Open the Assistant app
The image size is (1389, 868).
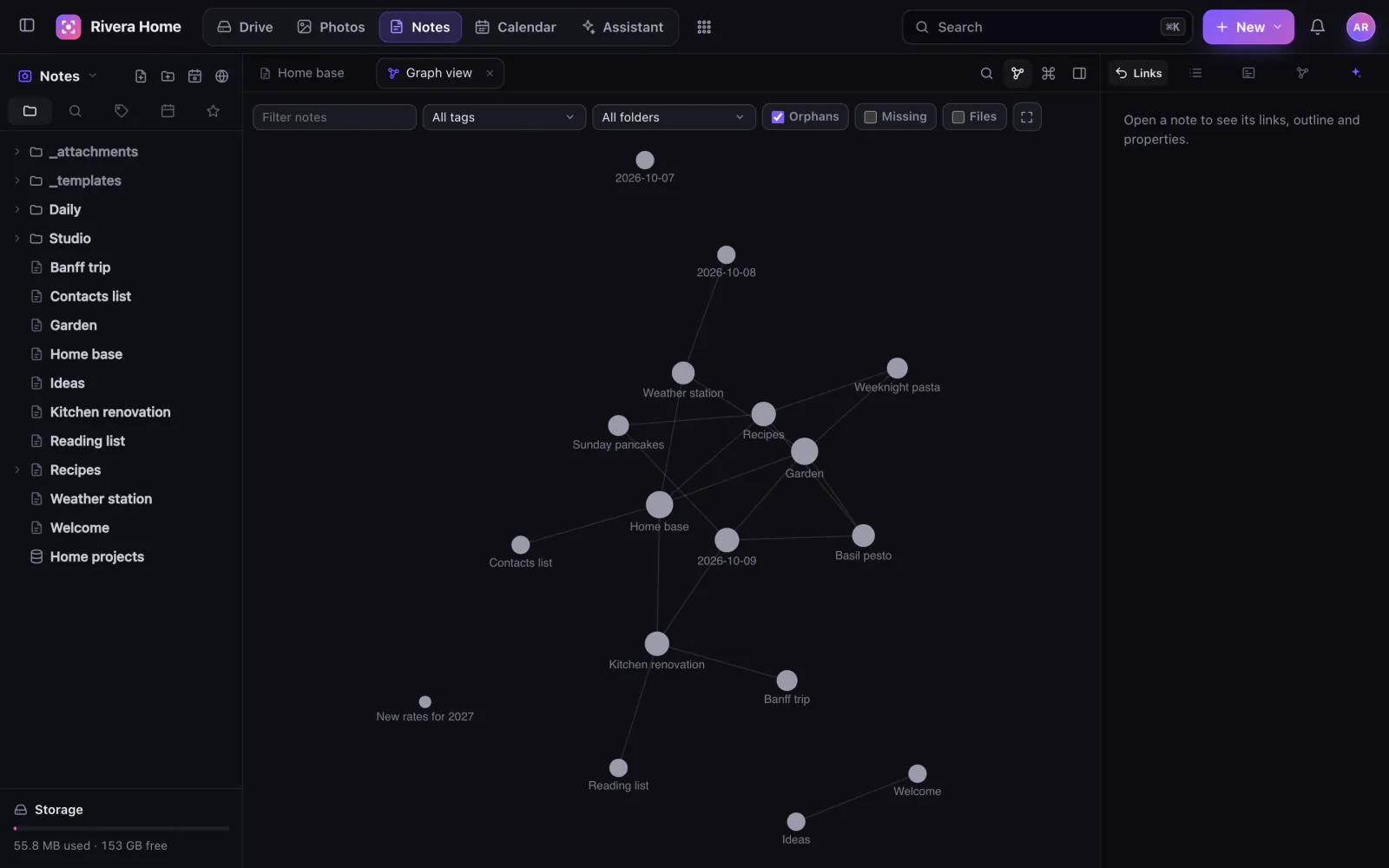(x=622, y=28)
